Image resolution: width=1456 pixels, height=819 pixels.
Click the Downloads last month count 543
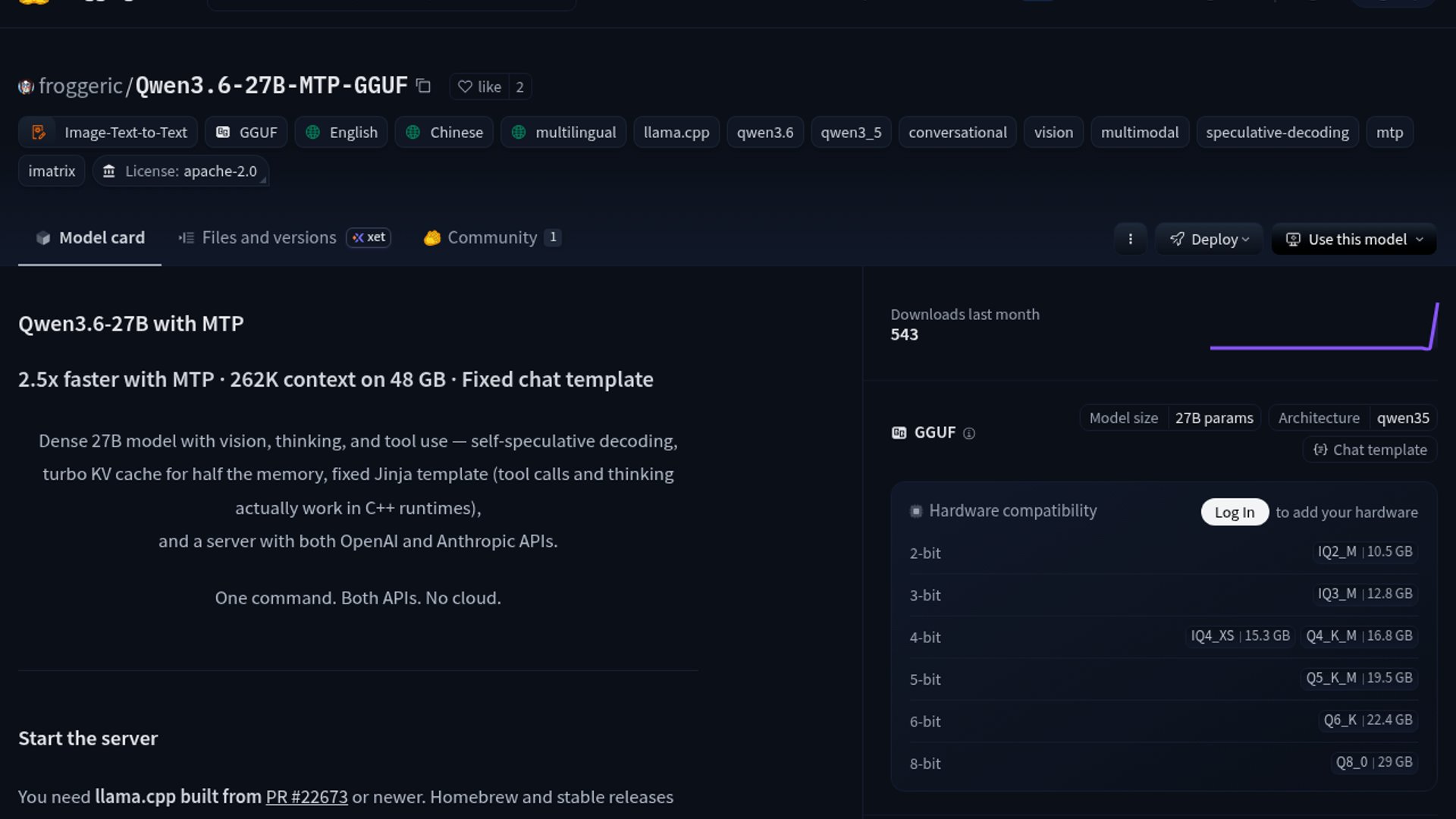click(x=904, y=334)
